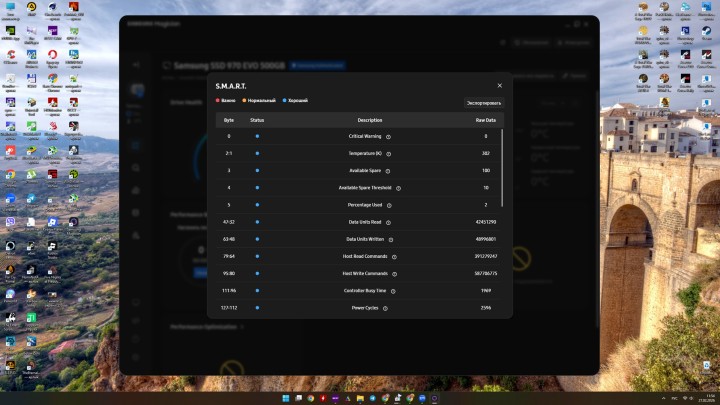Click the Available Spare Threshold description text
The image size is (720, 405).
365,188
